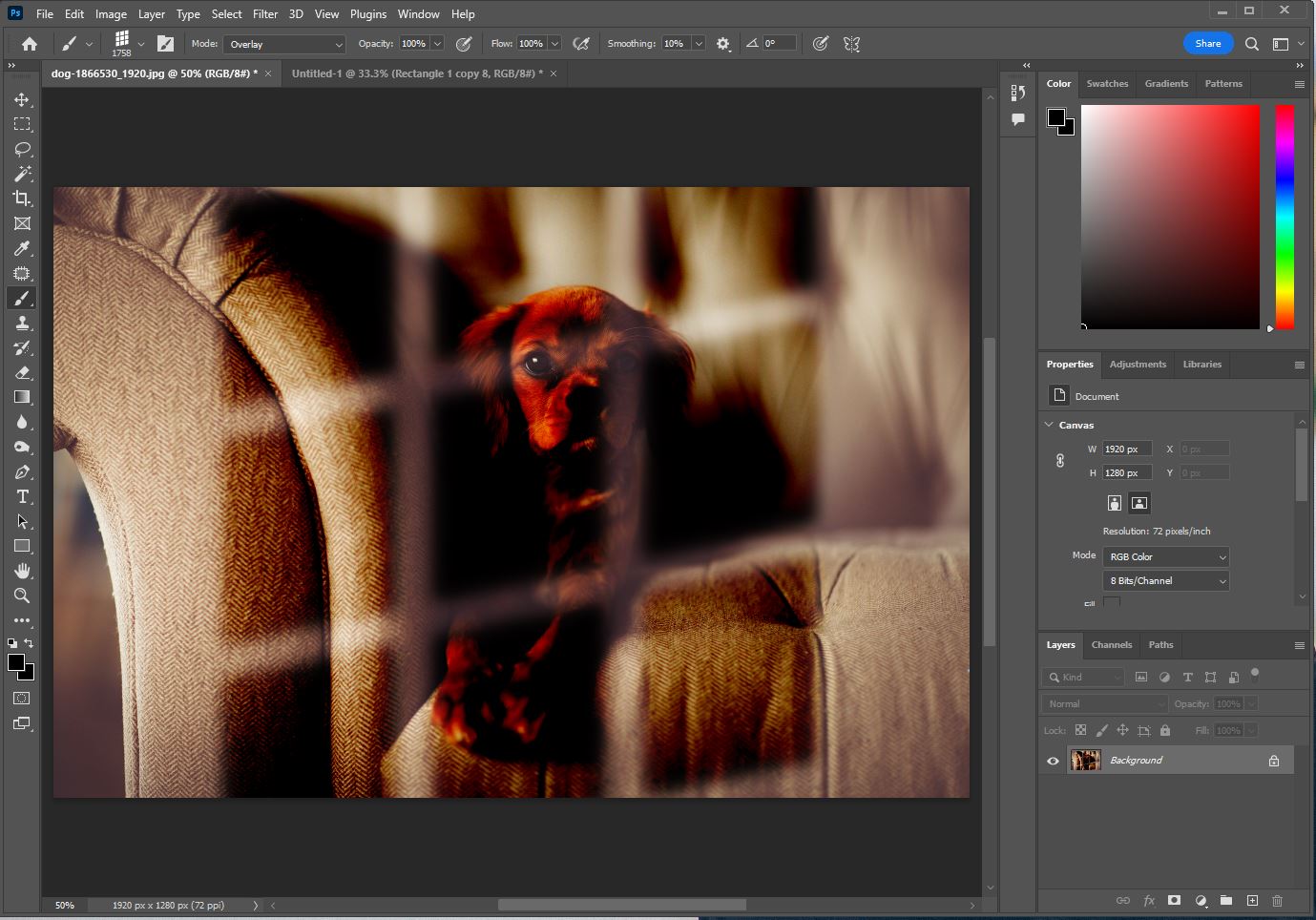
Task: Select the Brush tool in toolbar
Action: point(22,298)
